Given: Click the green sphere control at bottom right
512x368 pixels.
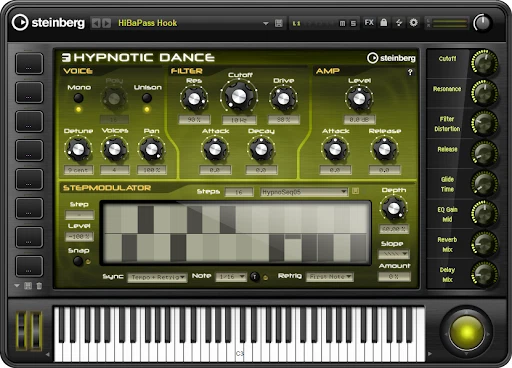Looking at the screenshot, I should click(466, 332).
